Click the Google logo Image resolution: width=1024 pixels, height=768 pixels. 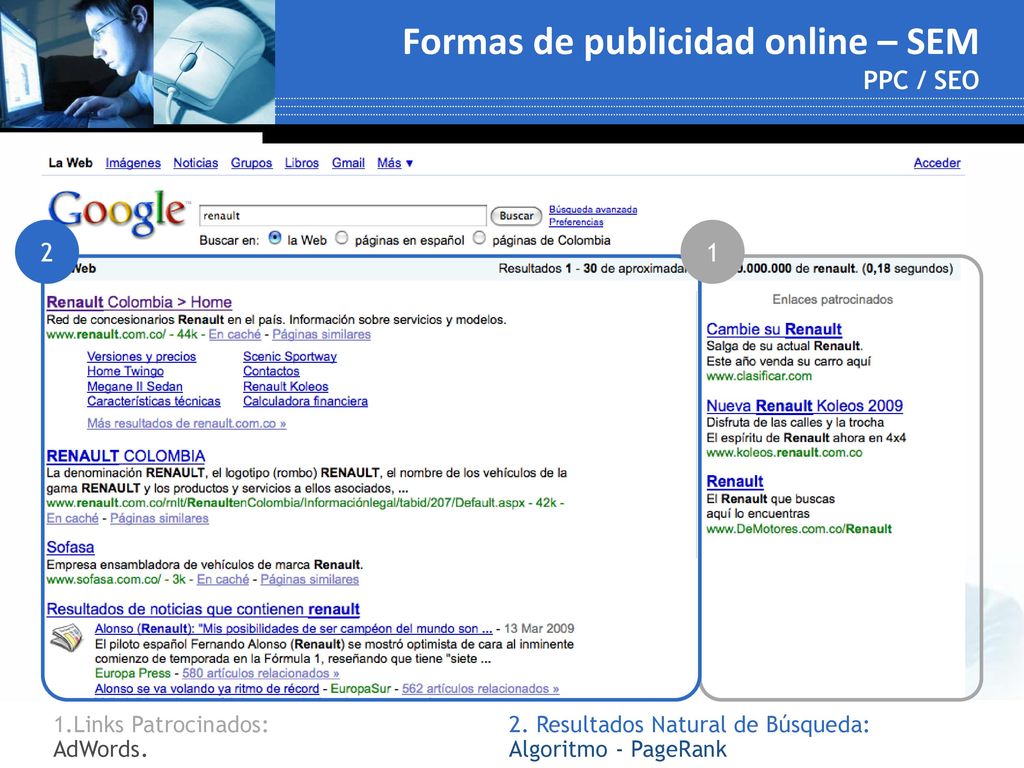coord(118,212)
